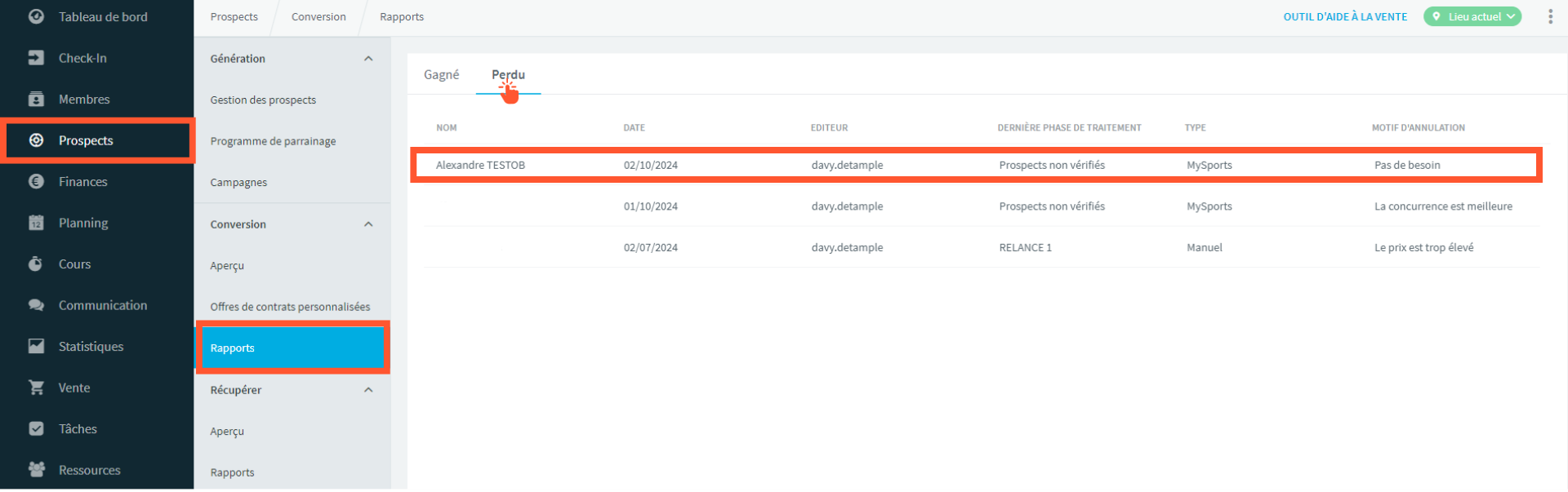
Task: Switch to the Gagné tab
Action: pos(441,74)
